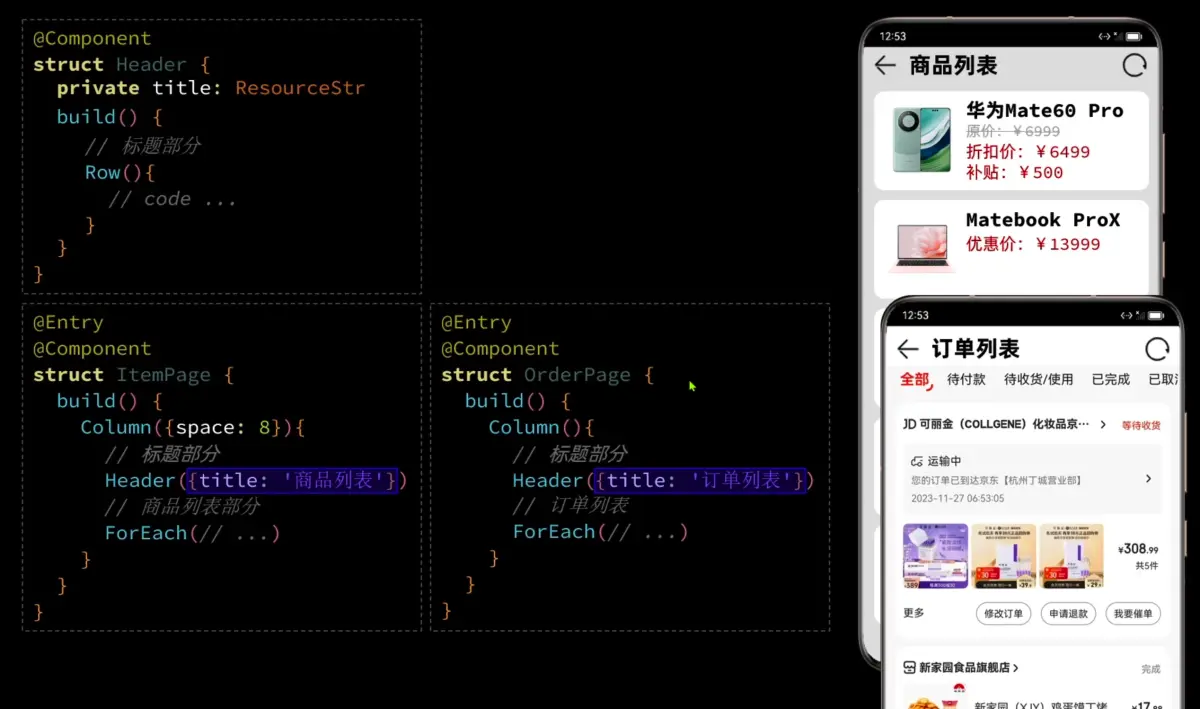This screenshot has height=709, width=1200.
Task: Open the Matebook ProX laptop image
Action: coord(922,246)
